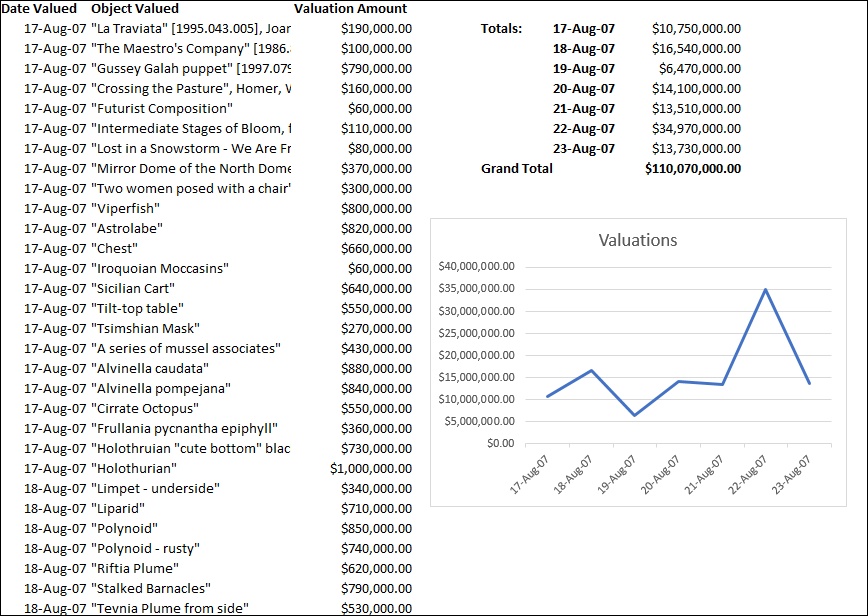This screenshot has height=616, width=868.
Task: Select the "Valuations" chart title
Action: click(x=637, y=240)
